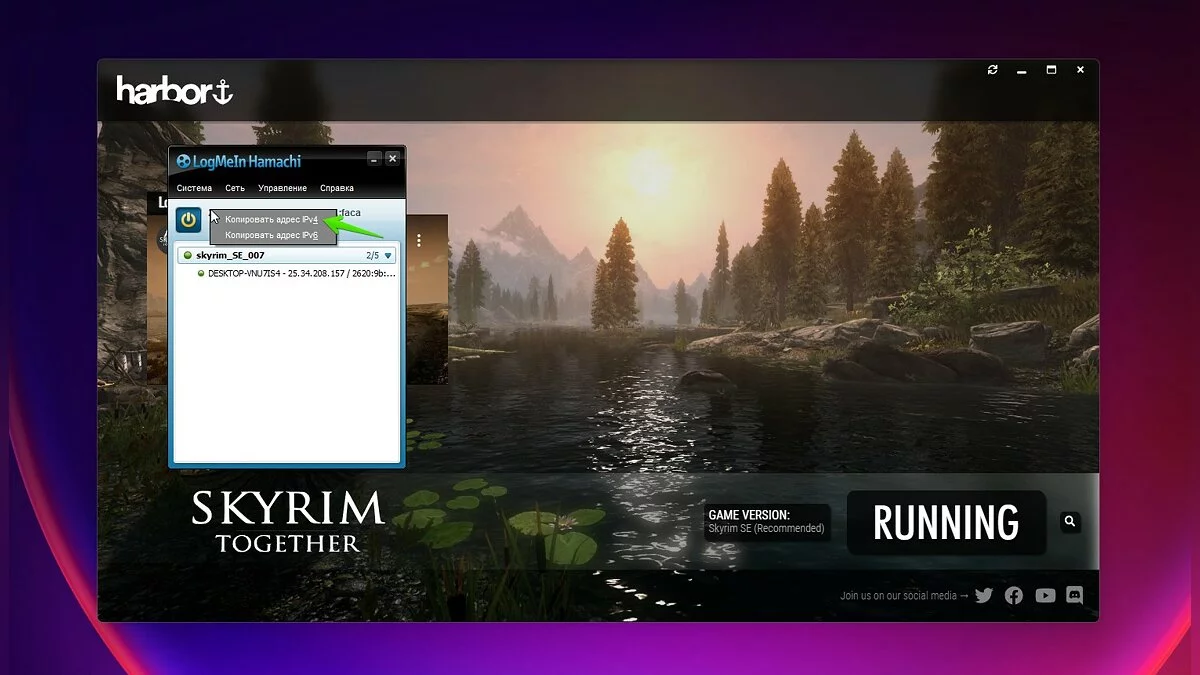Open the three-dot menu behind Hamachi window

(x=419, y=241)
